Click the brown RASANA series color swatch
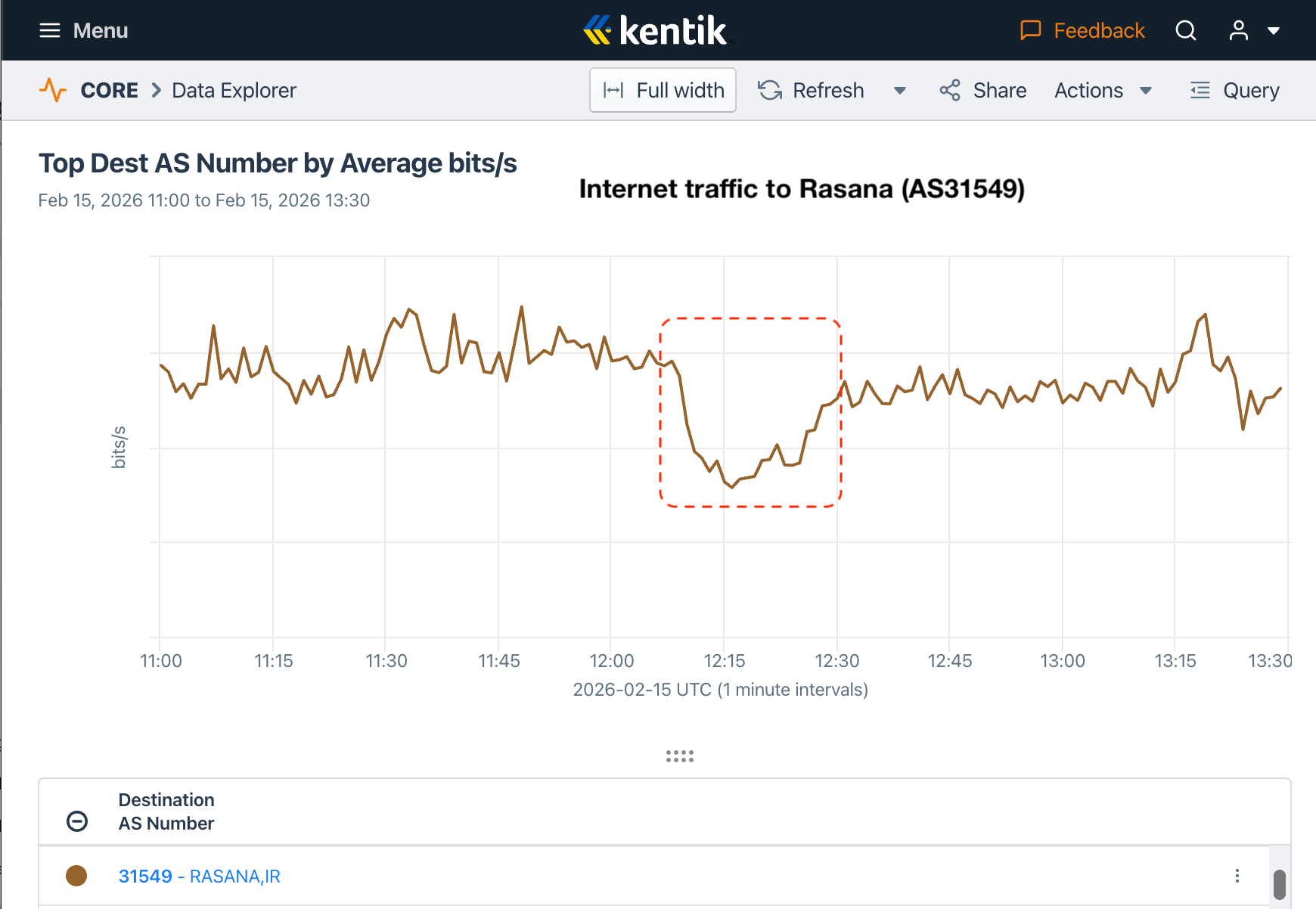The image size is (1316, 909). point(76,876)
